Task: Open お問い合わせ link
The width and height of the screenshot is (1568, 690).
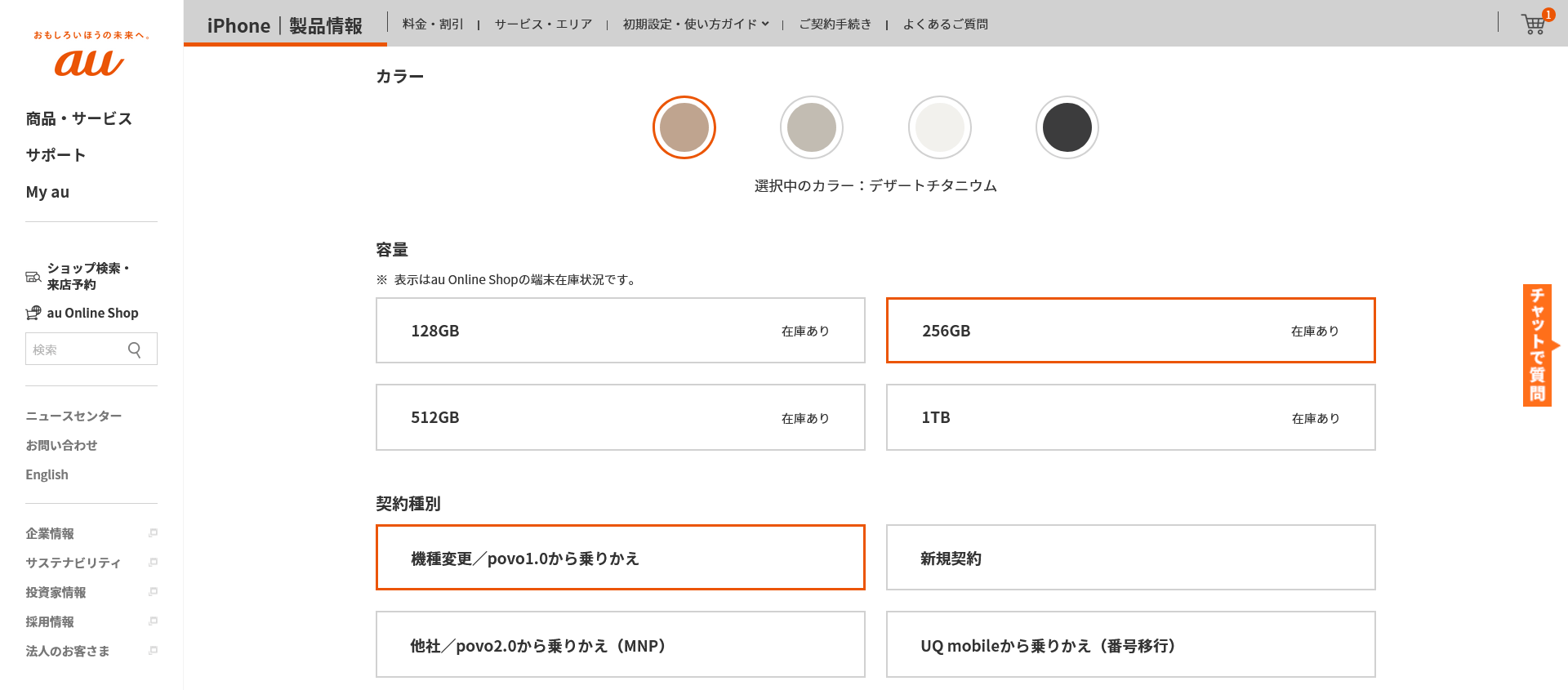Action: pyautogui.click(x=61, y=445)
